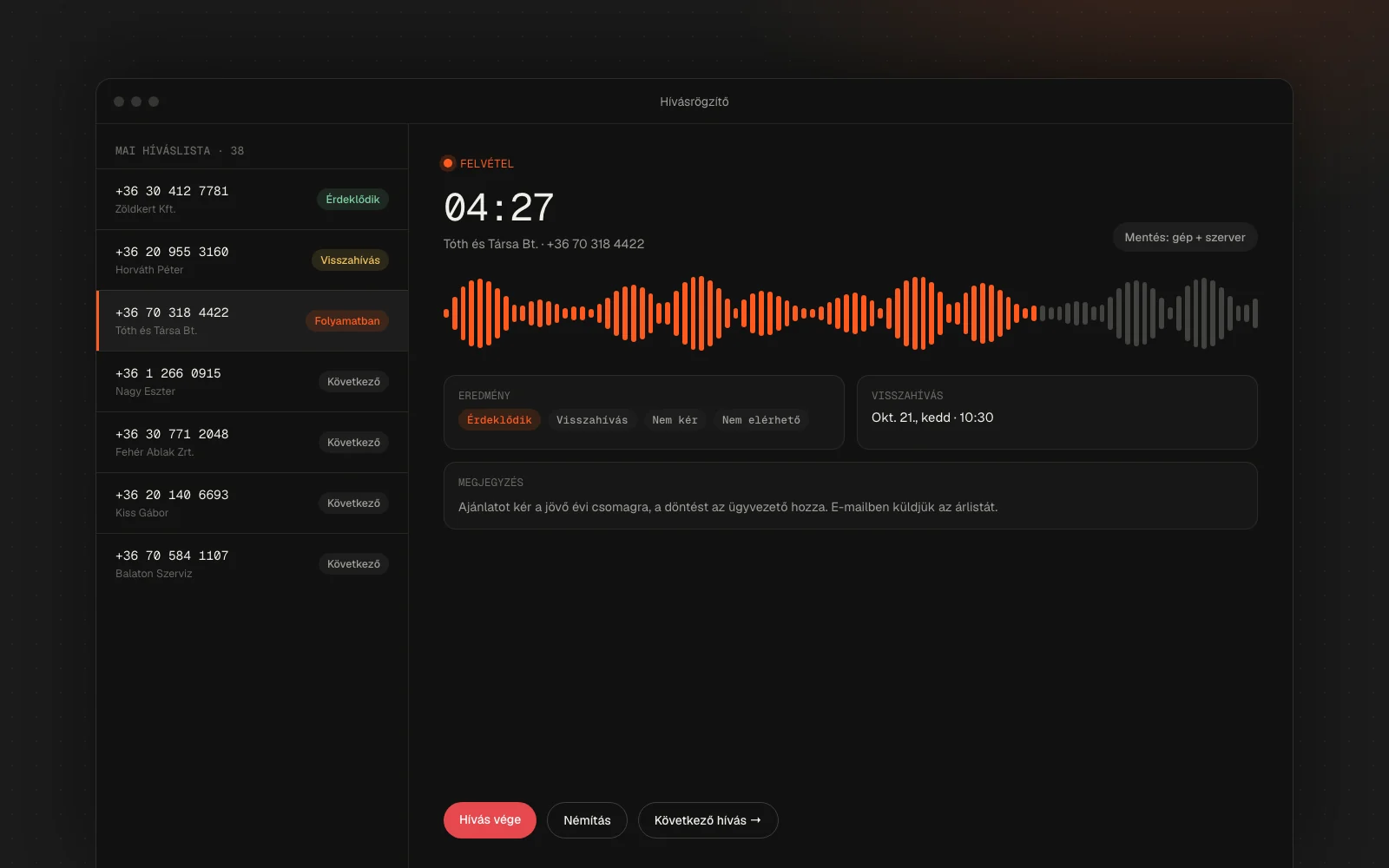Click the Visszahívás badge on Horváth Péter
Viewport: 1389px width, 868px height.
(x=350, y=260)
